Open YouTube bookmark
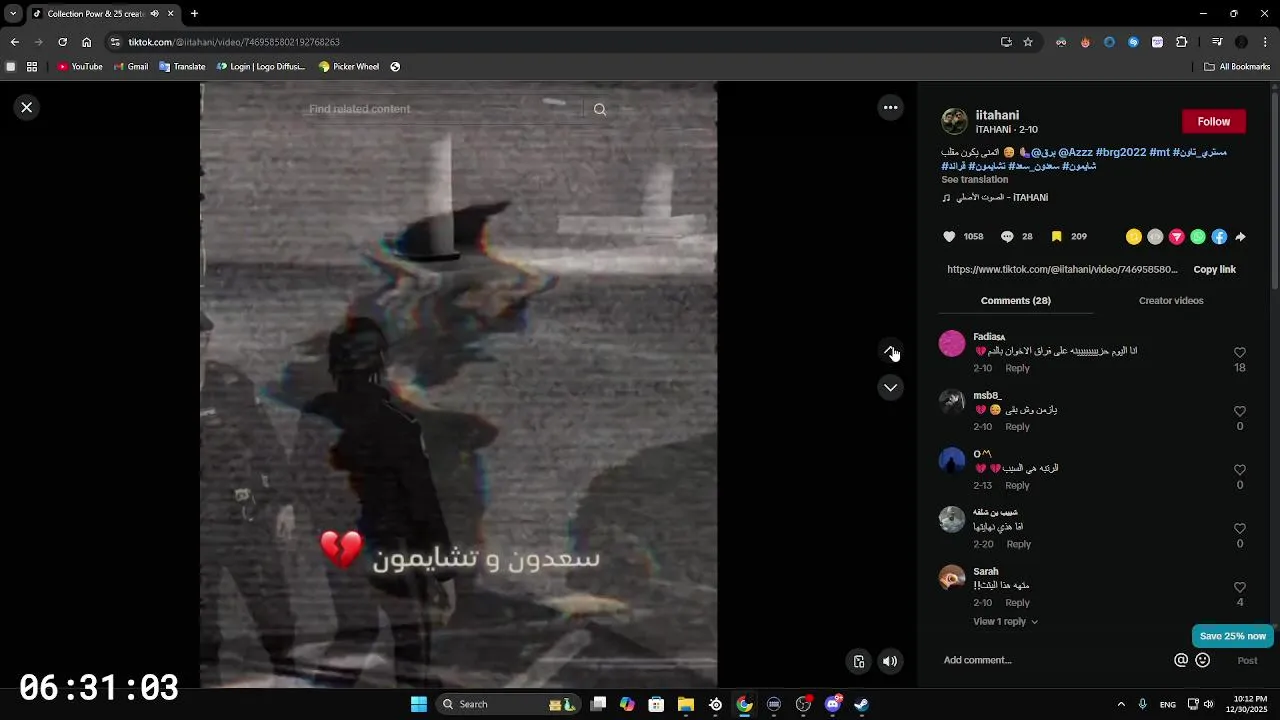Screen dimensions: 1280x720 click(80, 67)
